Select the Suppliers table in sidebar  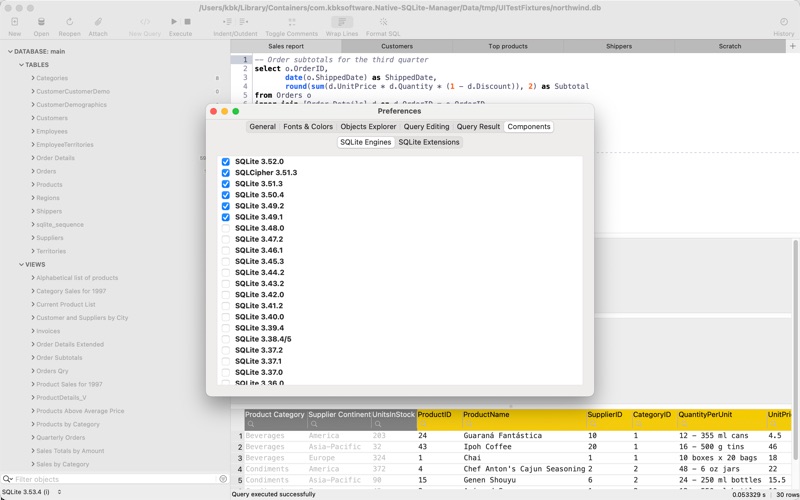[49, 238]
